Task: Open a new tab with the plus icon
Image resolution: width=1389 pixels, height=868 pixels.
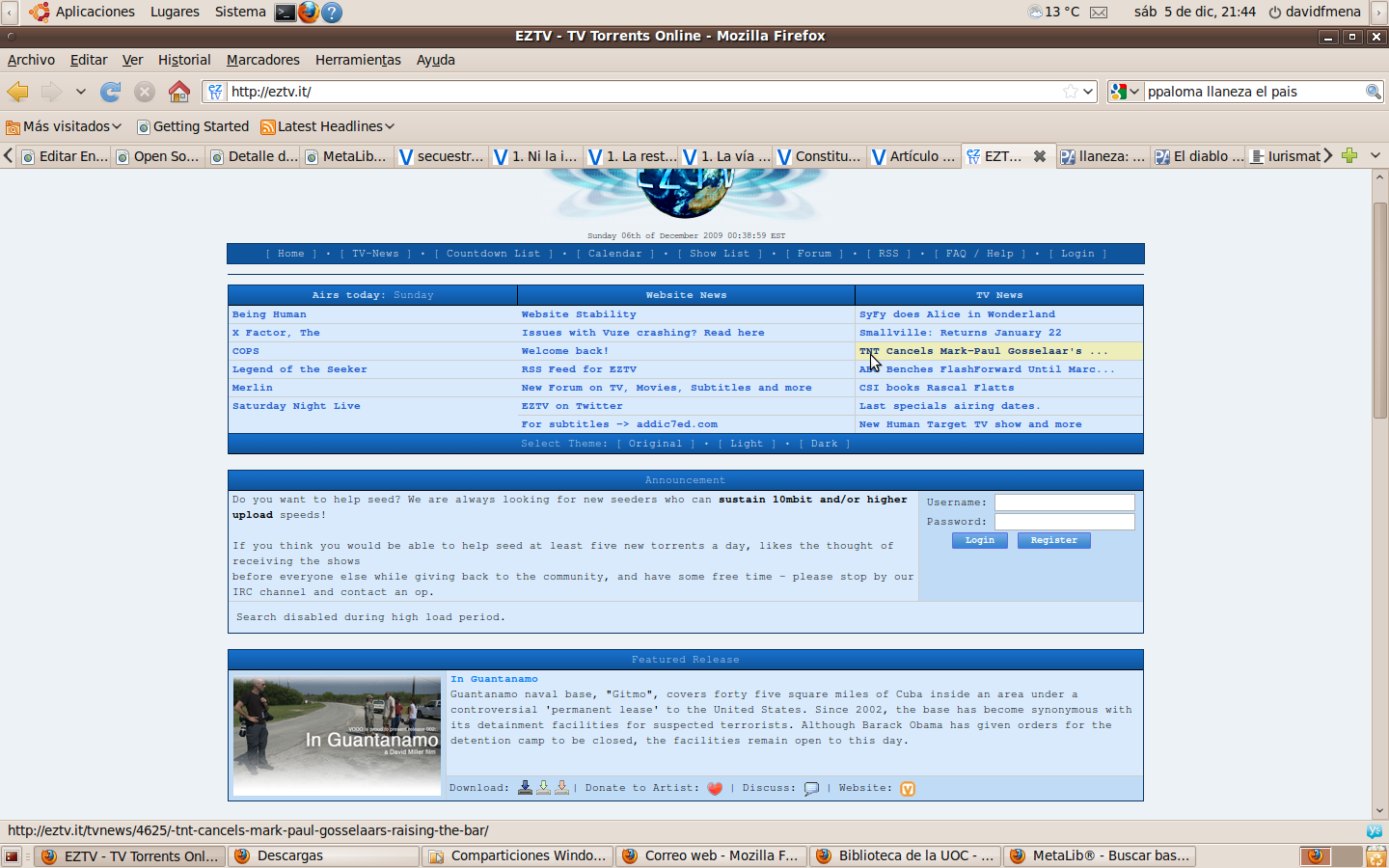Action: point(1349,155)
